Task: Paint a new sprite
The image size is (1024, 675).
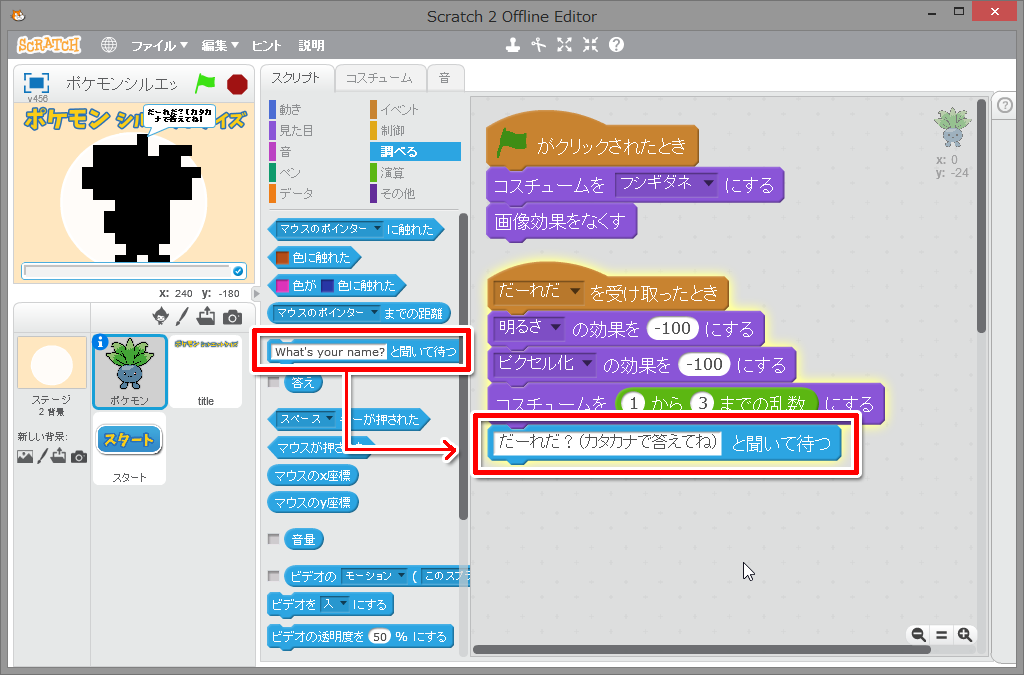Action: click(x=182, y=317)
